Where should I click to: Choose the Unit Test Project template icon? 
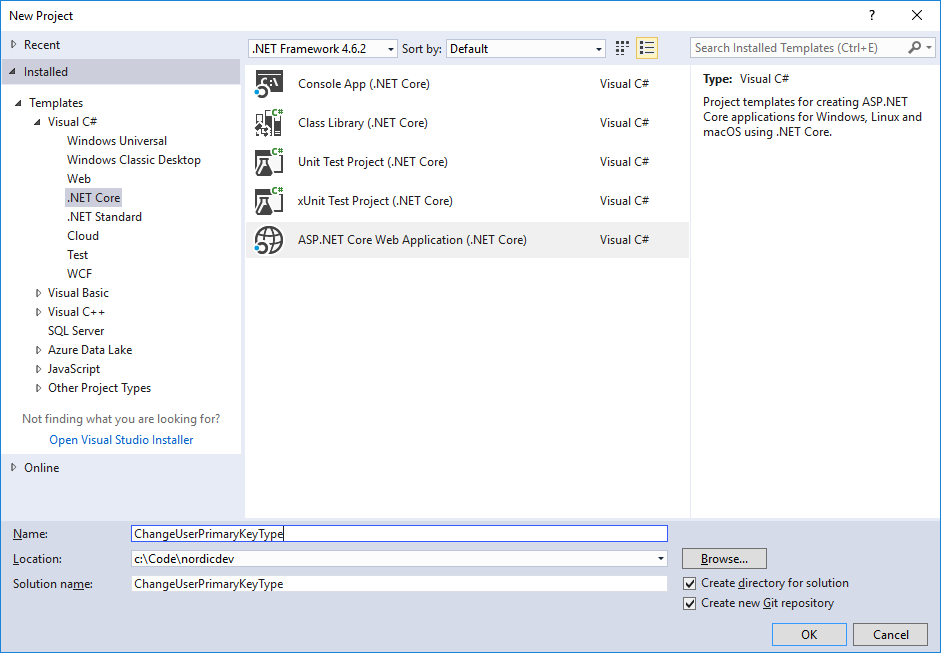pyautogui.click(x=268, y=161)
